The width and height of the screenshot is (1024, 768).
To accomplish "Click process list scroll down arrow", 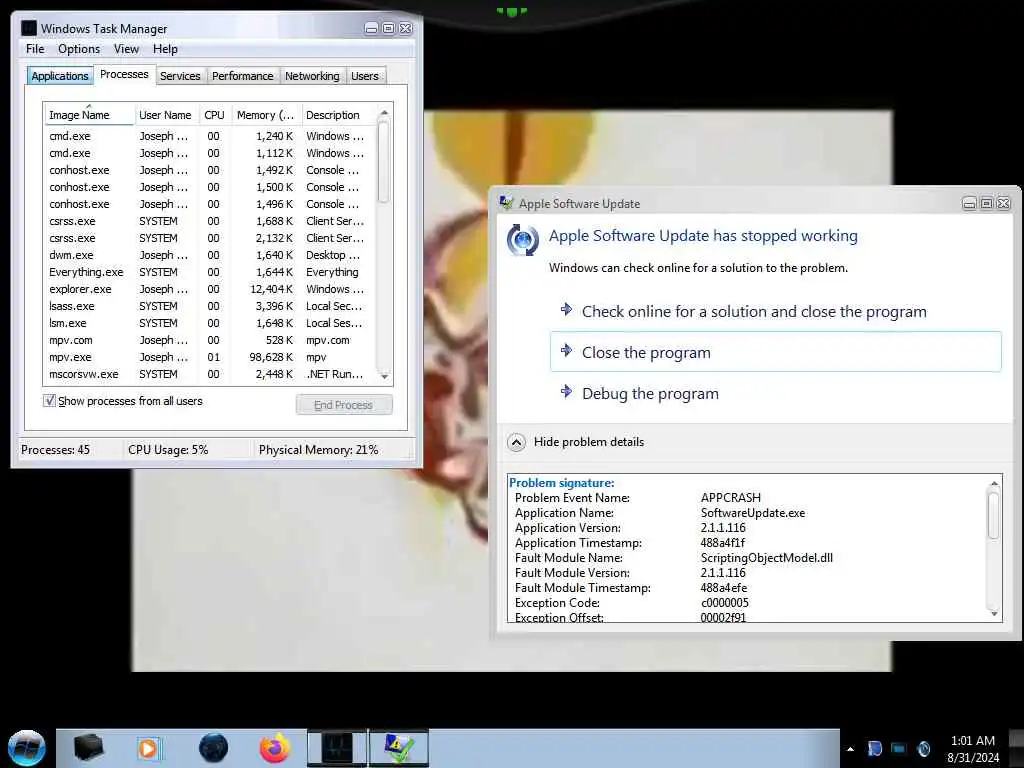I will [384, 376].
